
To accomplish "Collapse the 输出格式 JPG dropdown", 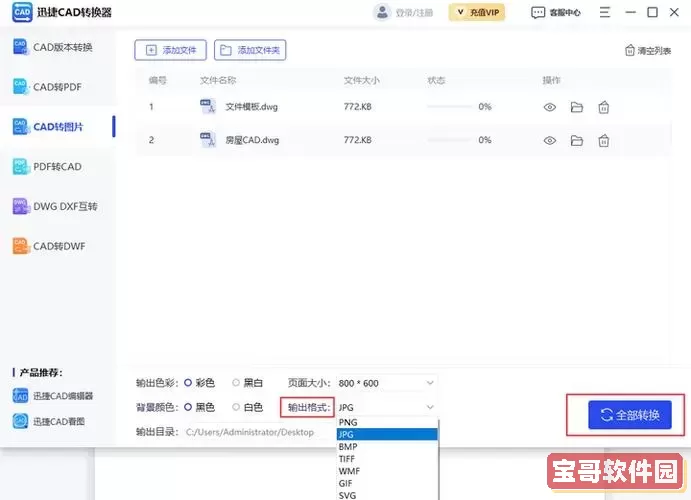I will [386, 407].
